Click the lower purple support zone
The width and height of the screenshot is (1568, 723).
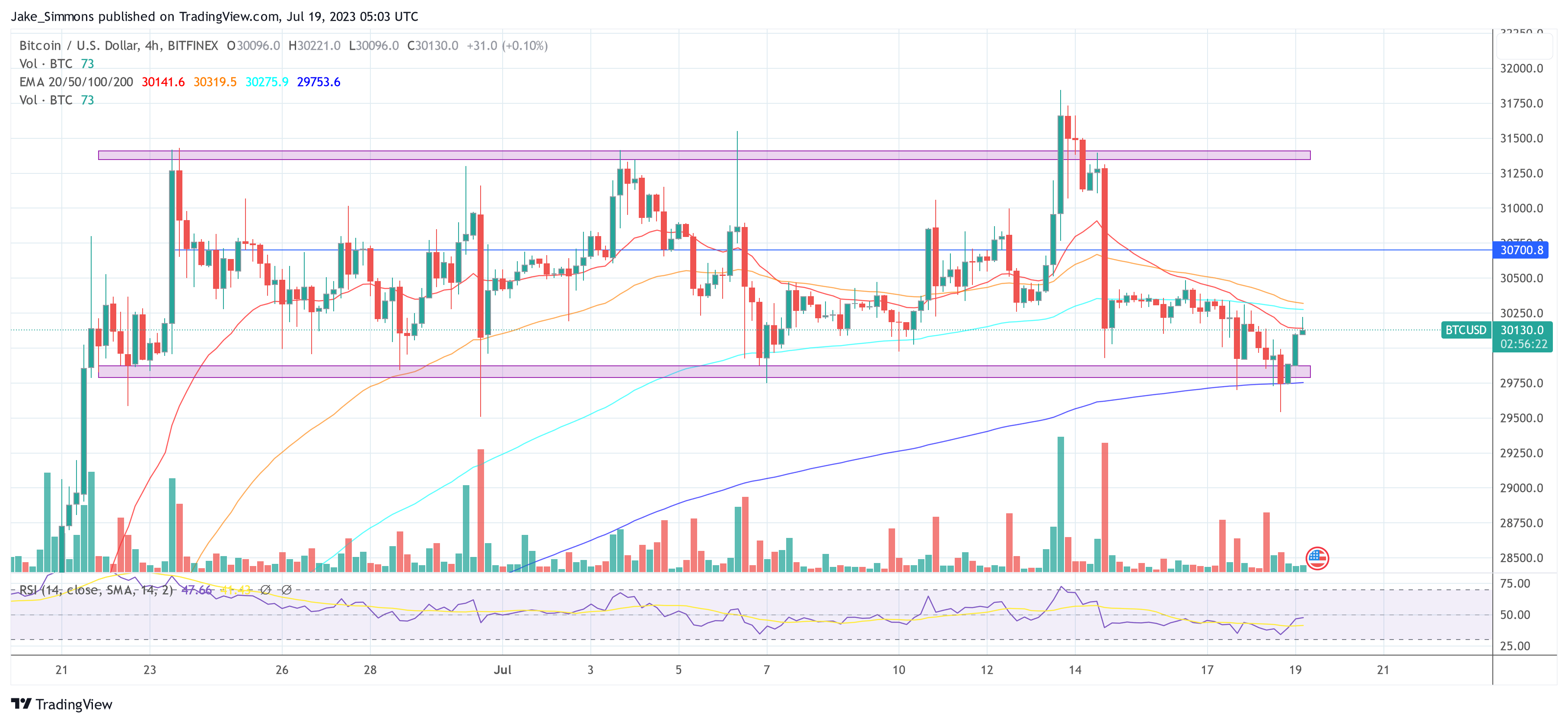pos(704,371)
